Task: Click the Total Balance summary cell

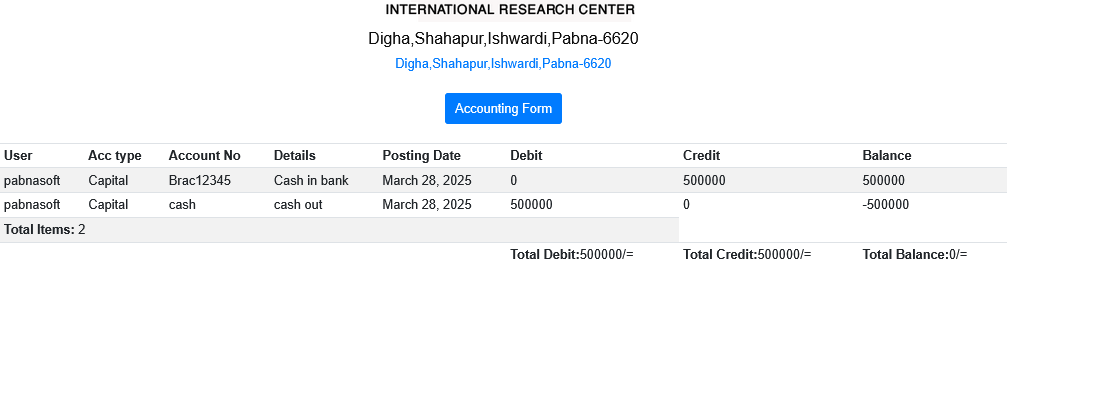Action: [x=915, y=255]
